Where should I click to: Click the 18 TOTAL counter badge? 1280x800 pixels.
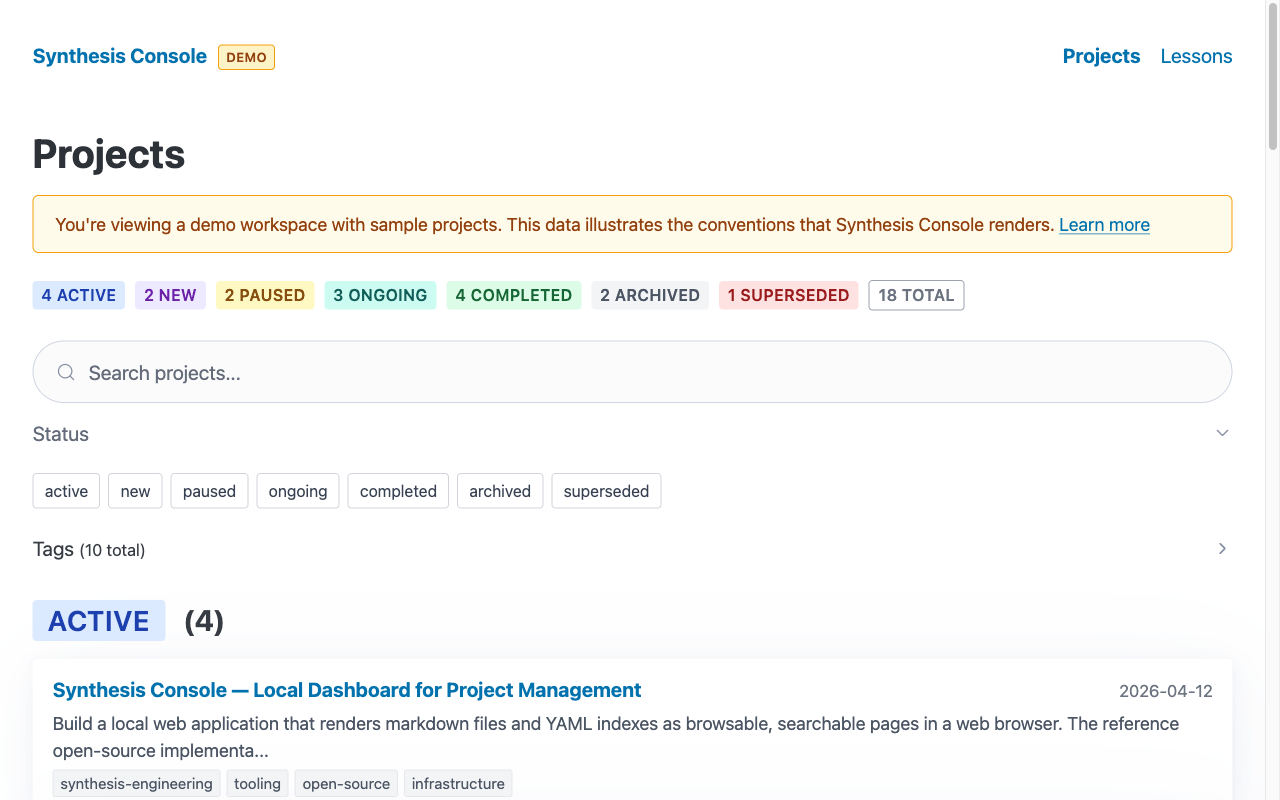(916, 295)
